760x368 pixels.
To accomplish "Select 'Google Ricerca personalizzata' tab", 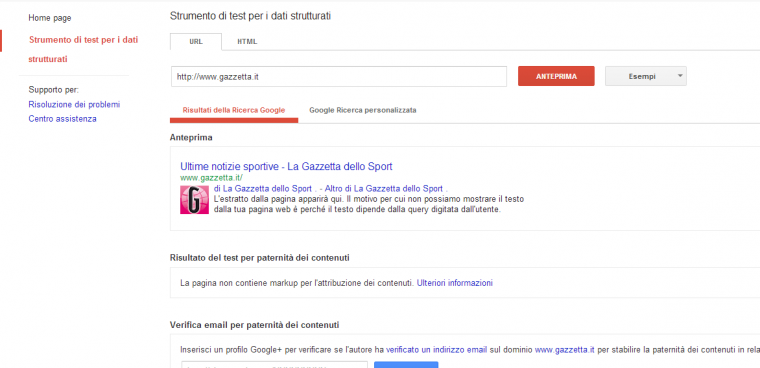I will point(363,110).
